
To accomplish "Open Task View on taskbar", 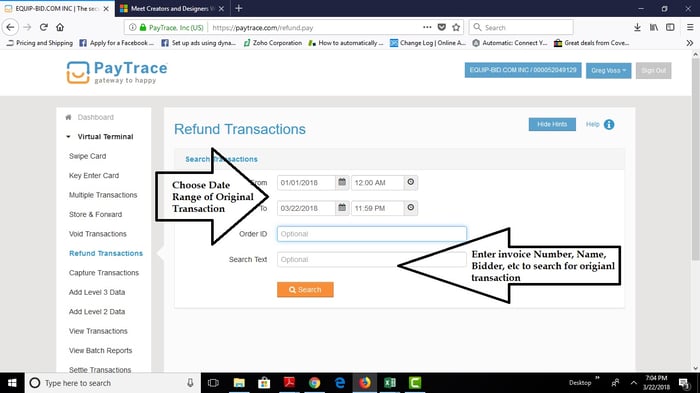I will [x=213, y=383].
